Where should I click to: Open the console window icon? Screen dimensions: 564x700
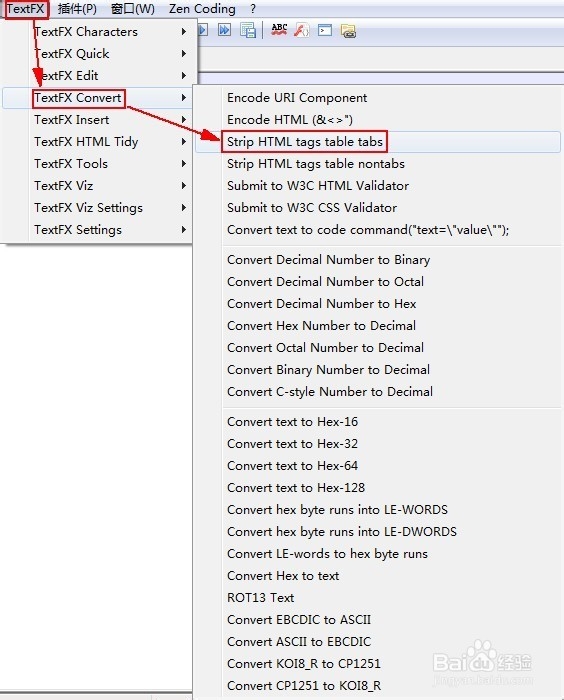(325, 30)
